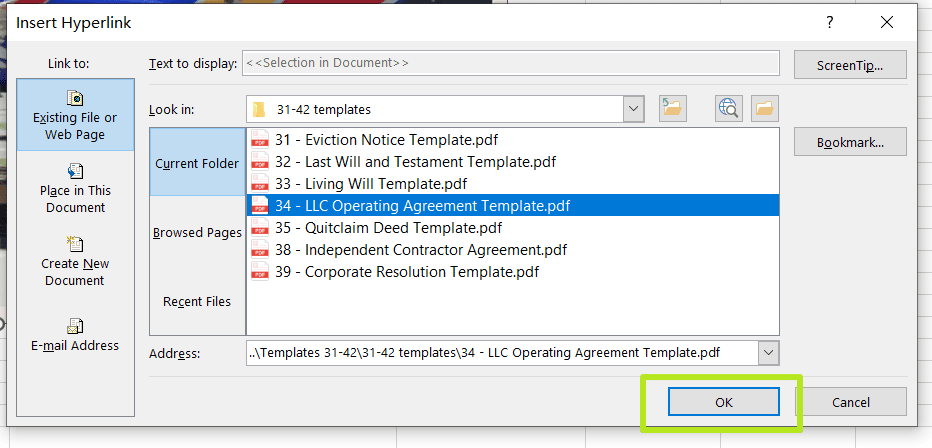Viewport: 932px width, 448px height.
Task: Open the ScreenTip button
Action: [850, 65]
